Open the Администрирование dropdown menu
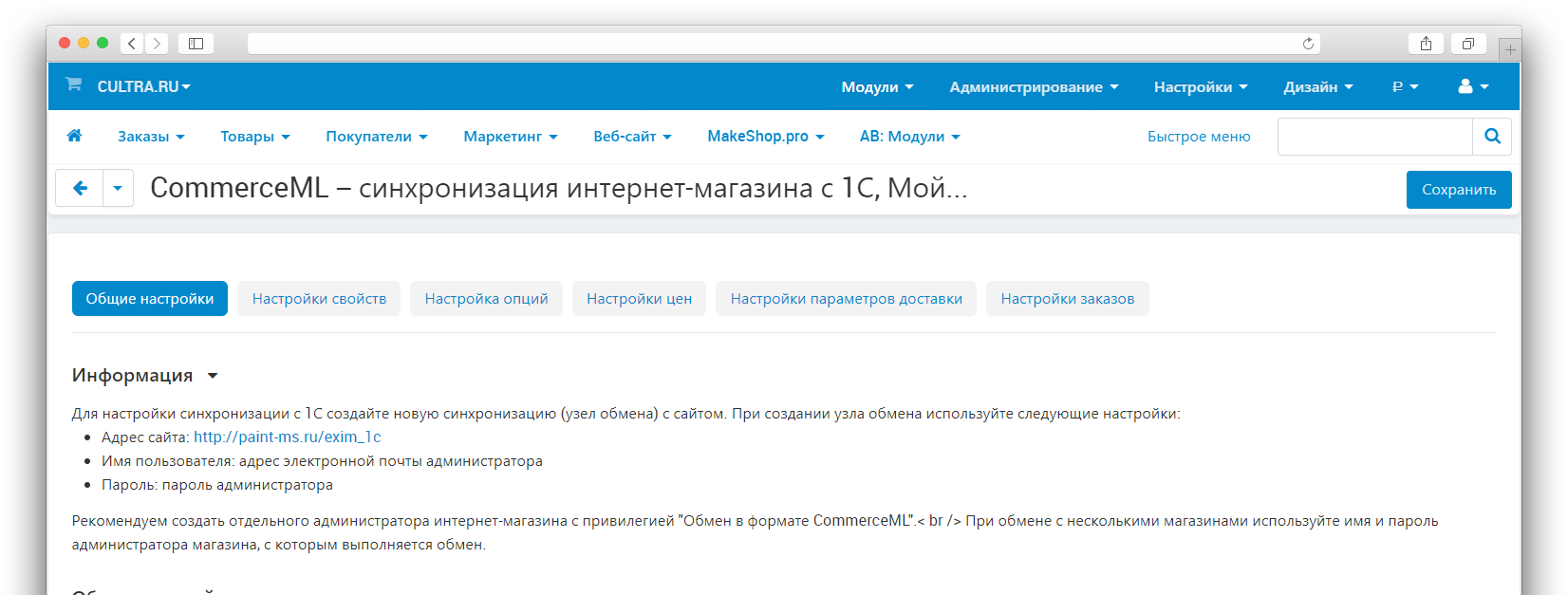The image size is (1568, 595). [1034, 86]
